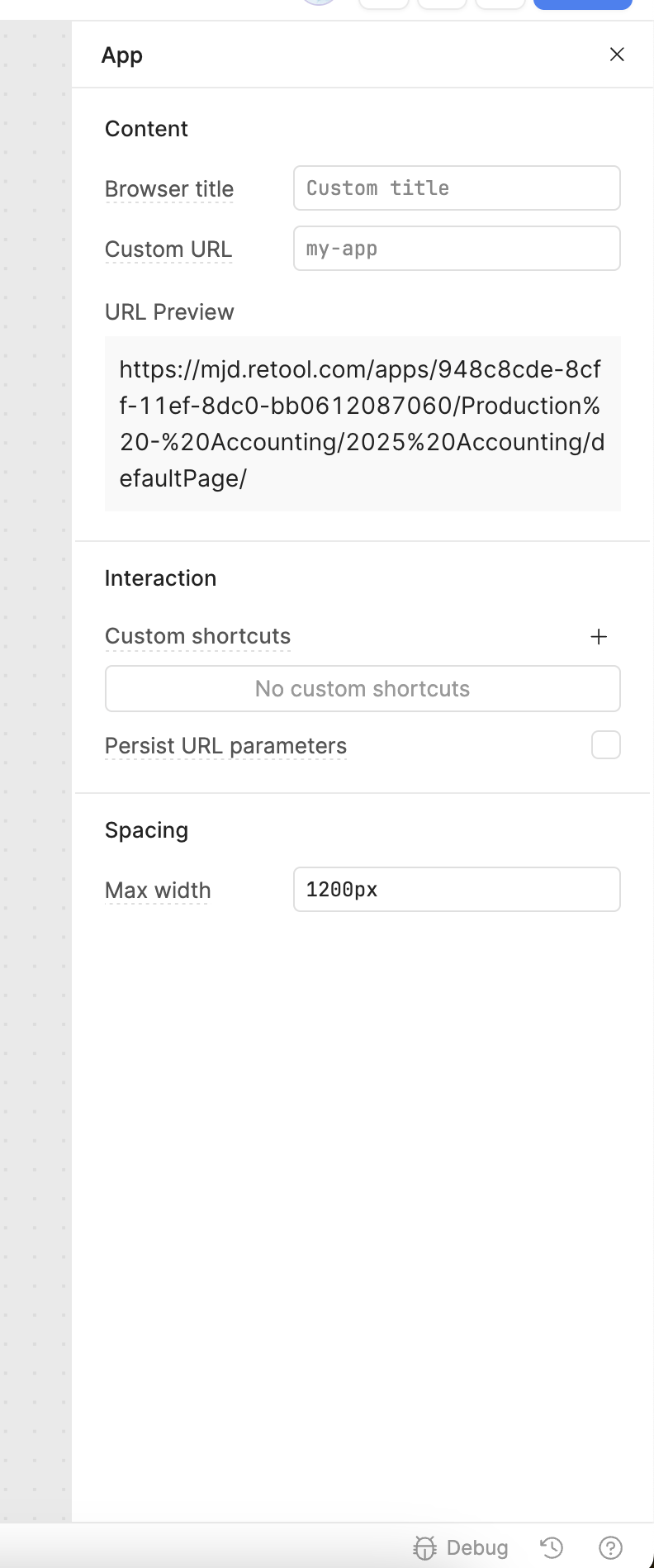The image size is (654, 1568).
Task: Click the Custom URL label
Action: pos(168,249)
